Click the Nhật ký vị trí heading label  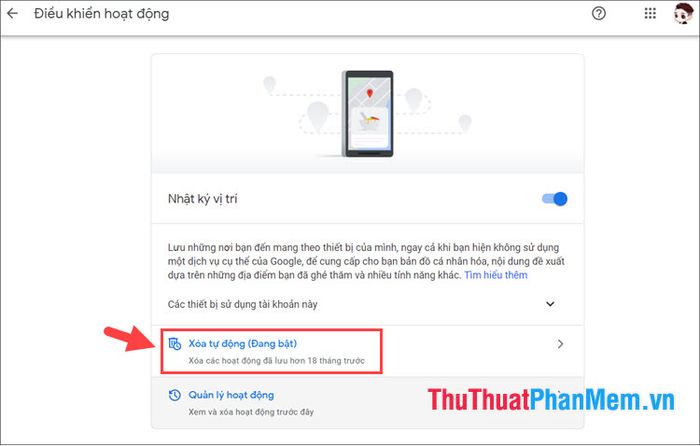click(x=203, y=199)
